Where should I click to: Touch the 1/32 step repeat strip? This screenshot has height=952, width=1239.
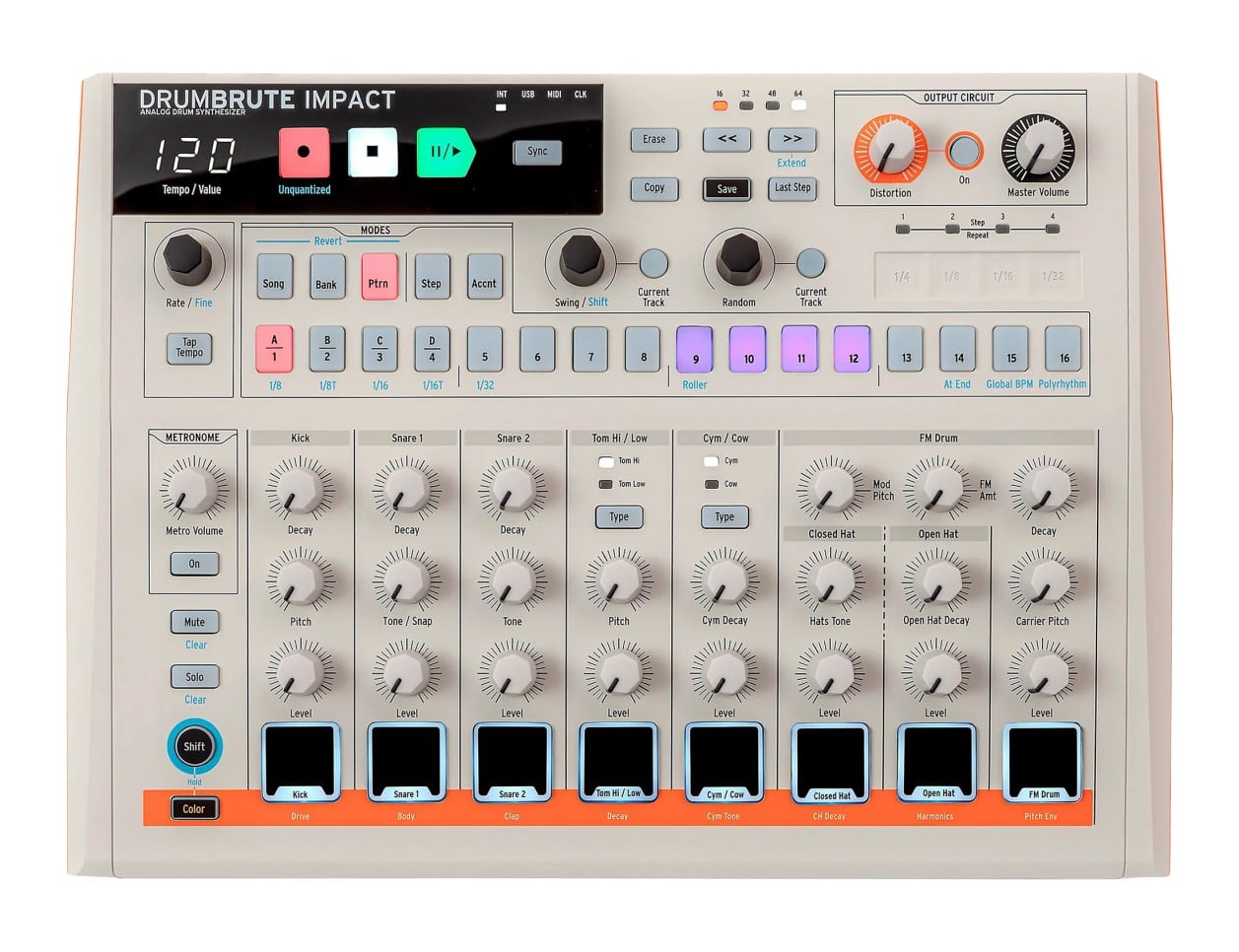(x=1054, y=276)
